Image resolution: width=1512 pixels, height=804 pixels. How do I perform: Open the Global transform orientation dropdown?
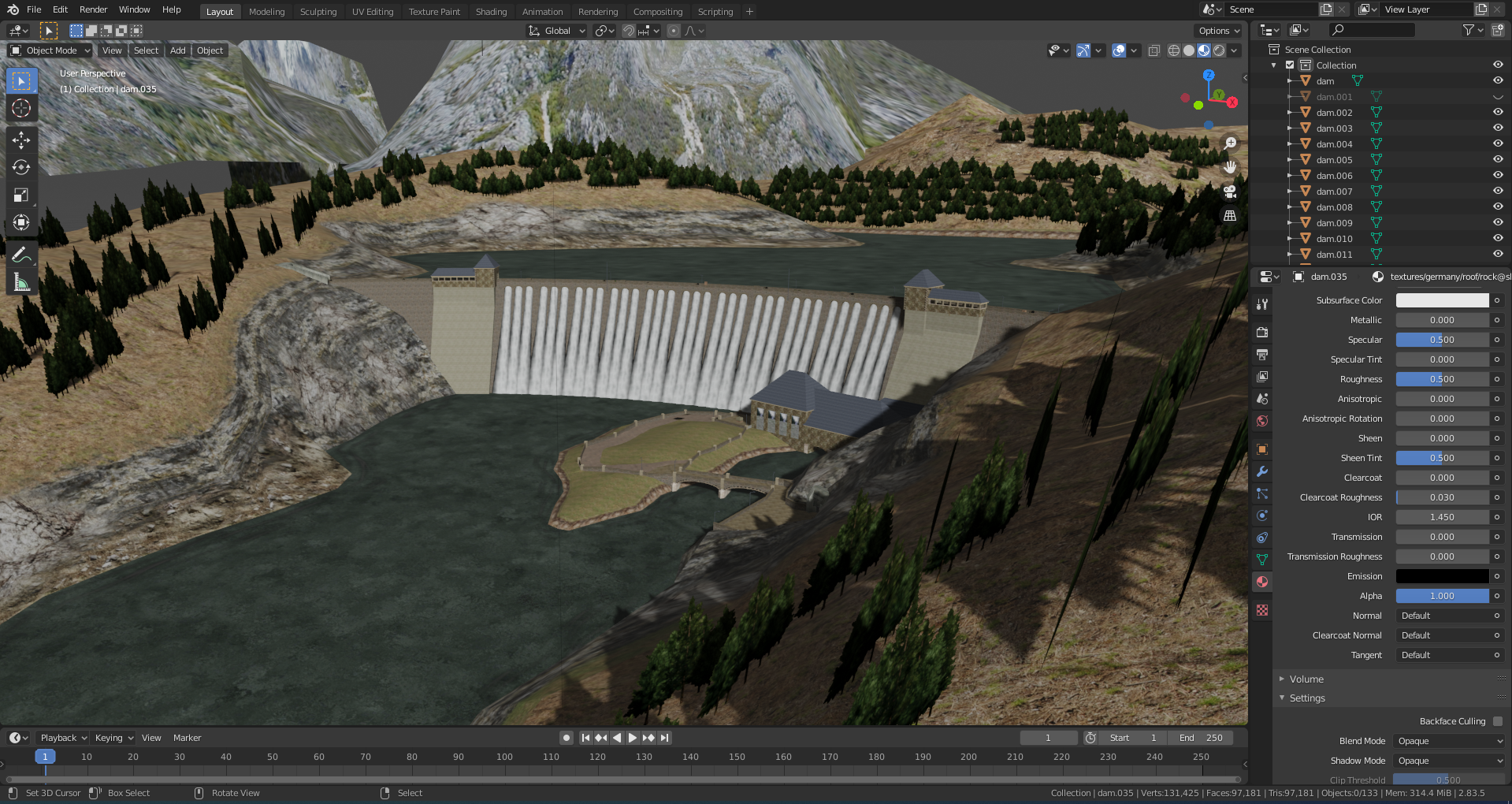click(x=557, y=31)
